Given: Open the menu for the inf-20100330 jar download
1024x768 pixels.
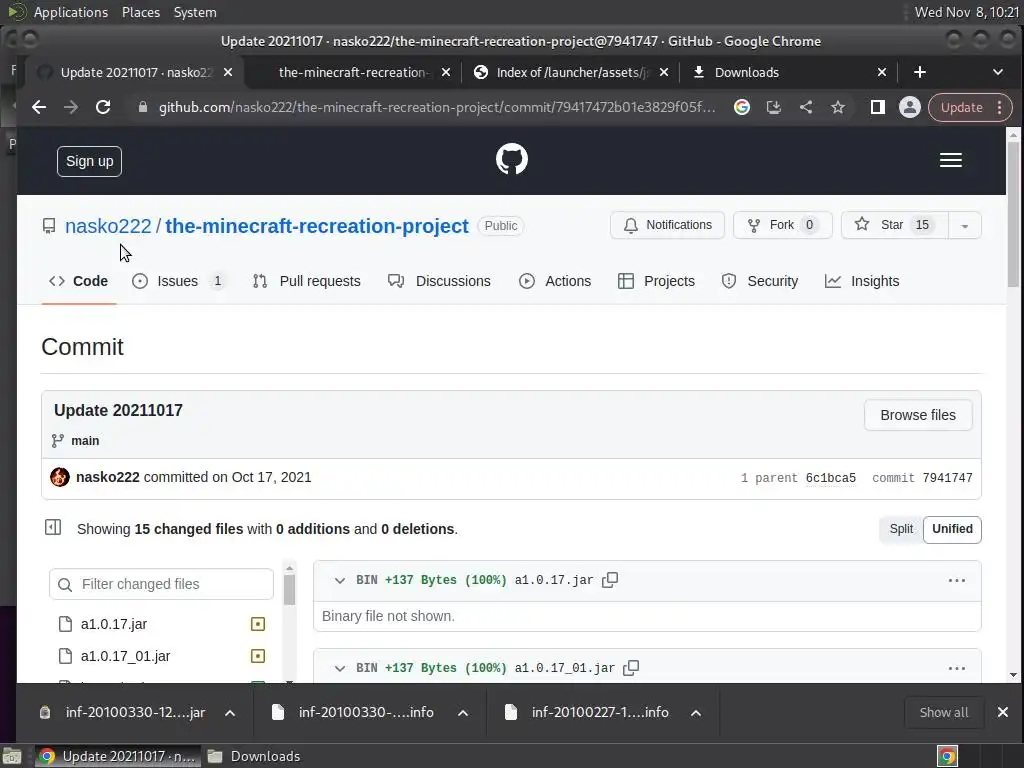Looking at the screenshot, I should click(x=230, y=712).
